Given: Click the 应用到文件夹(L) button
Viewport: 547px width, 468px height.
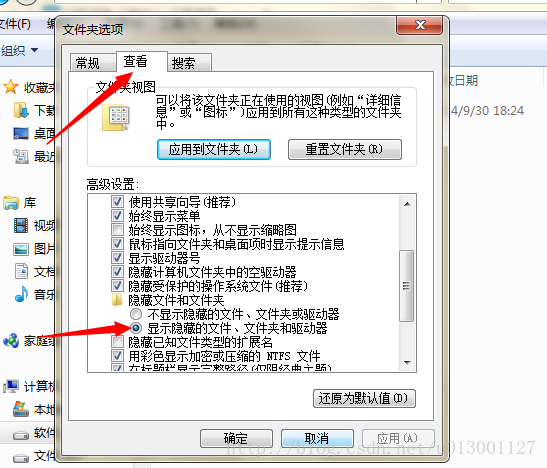Looking at the screenshot, I should coord(214,150).
